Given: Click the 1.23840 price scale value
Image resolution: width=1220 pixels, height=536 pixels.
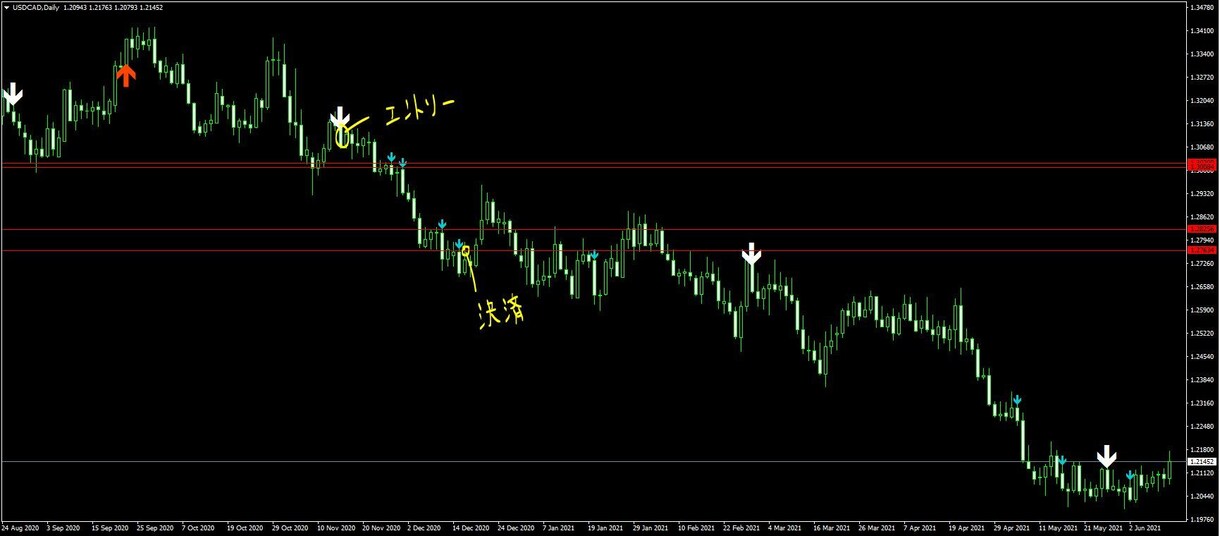Looking at the screenshot, I should (1202, 380).
